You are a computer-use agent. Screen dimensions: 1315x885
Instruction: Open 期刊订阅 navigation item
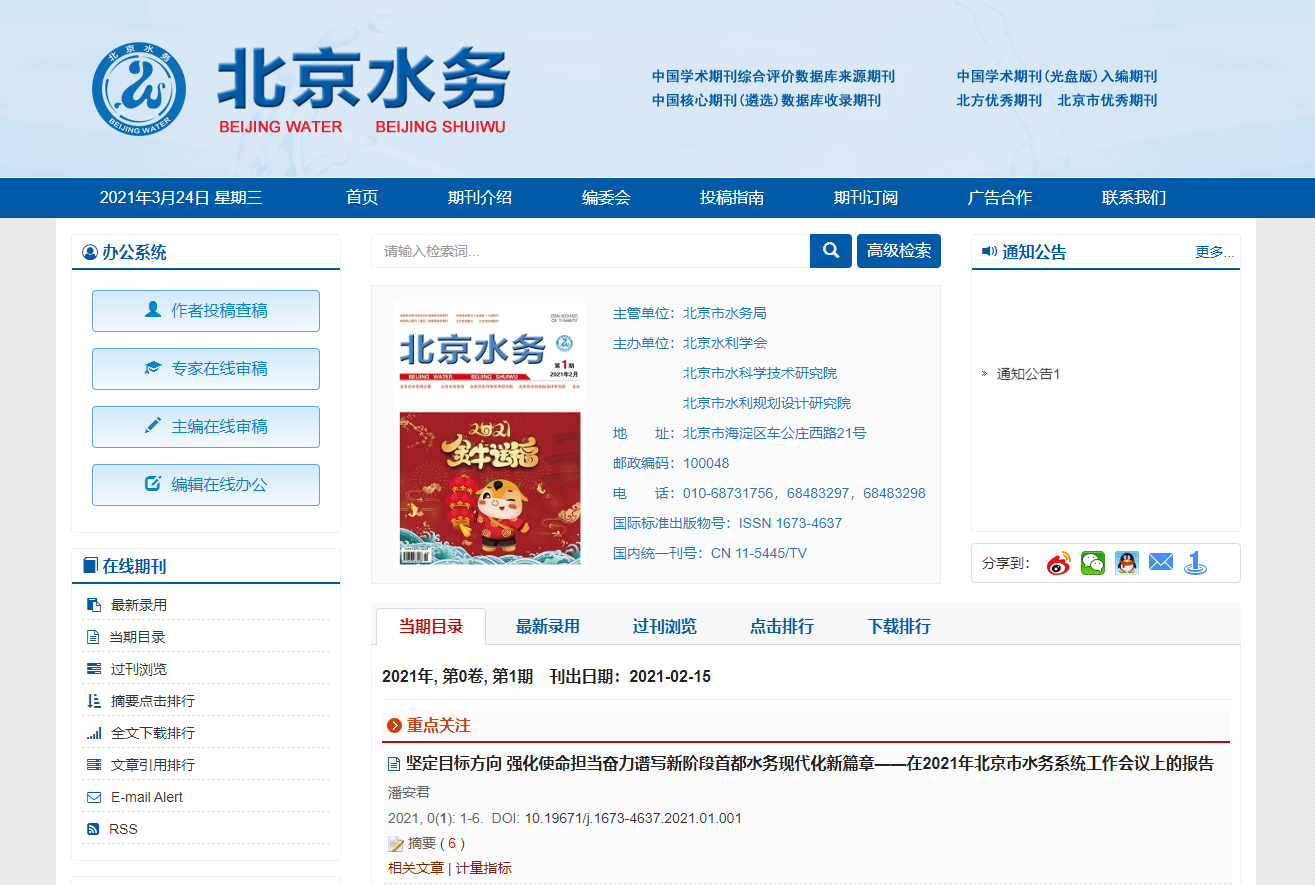pyautogui.click(x=866, y=198)
